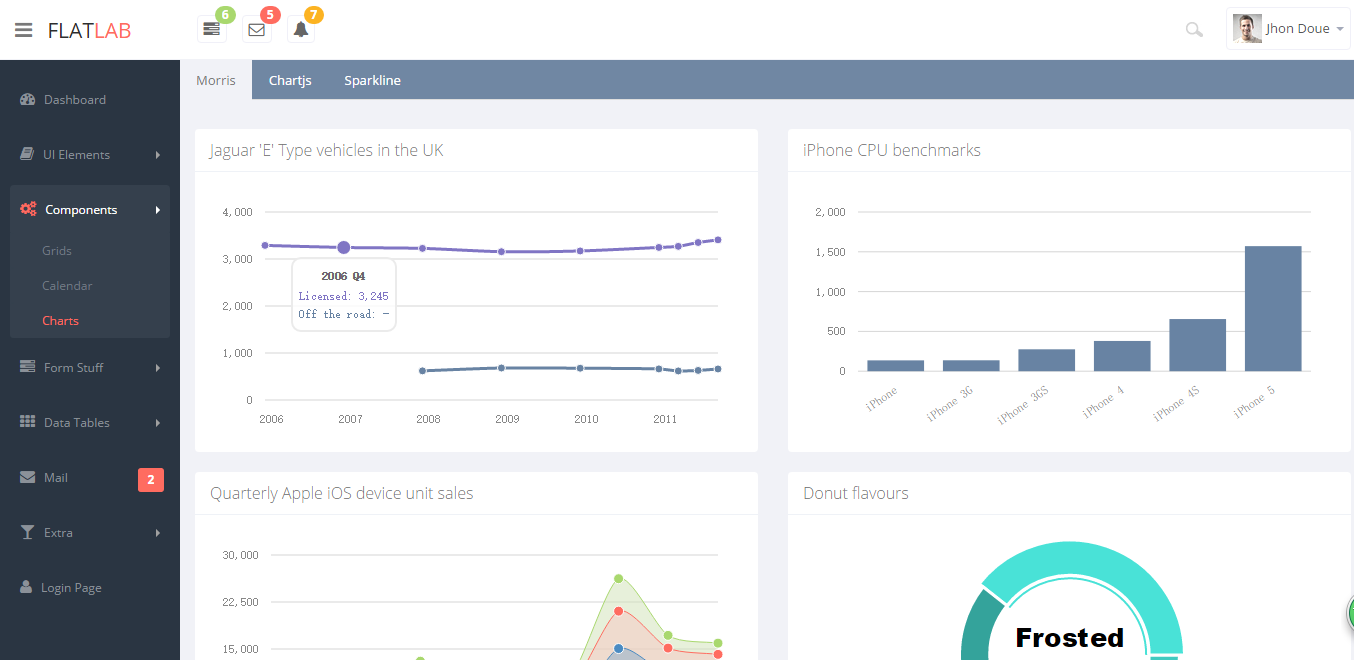Click the red Mail badge showing 2
The height and width of the screenshot is (660, 1354).
150,480
